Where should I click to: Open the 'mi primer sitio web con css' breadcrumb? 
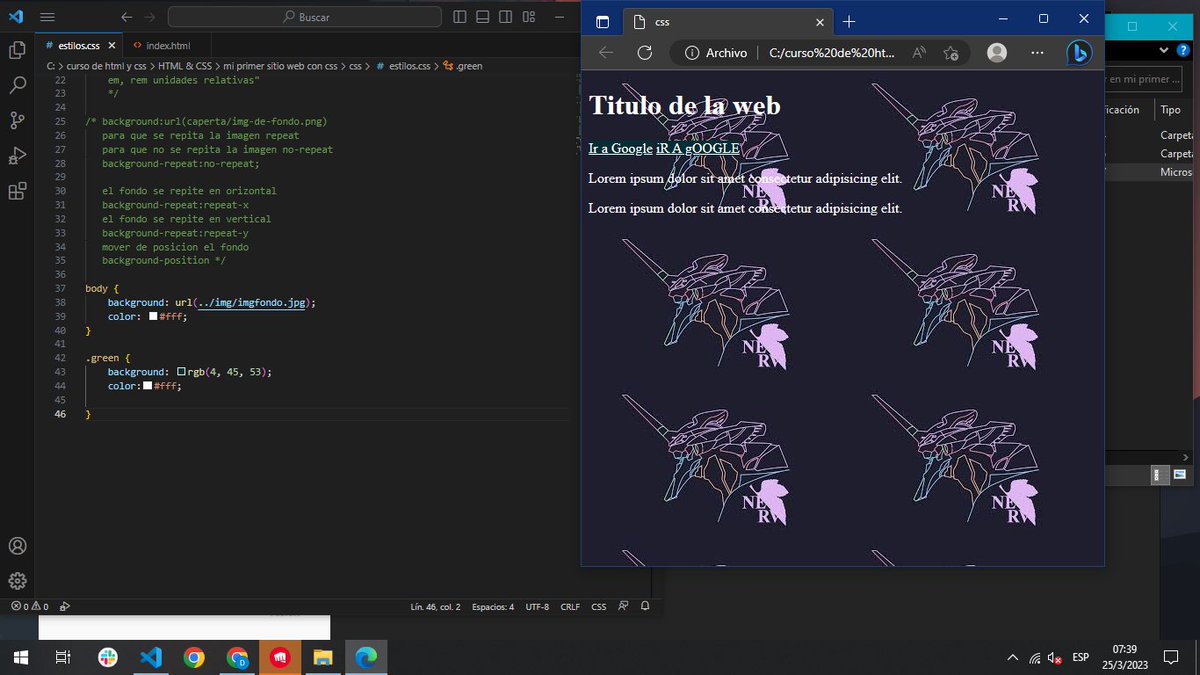(x=278, y=66)
